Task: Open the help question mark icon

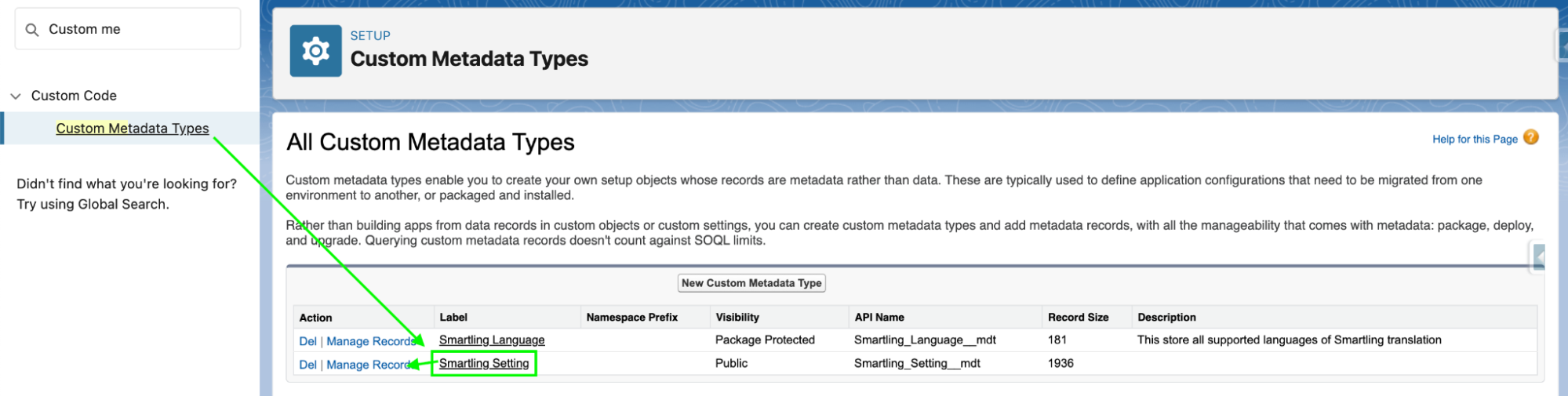Action: point(1530,138)
